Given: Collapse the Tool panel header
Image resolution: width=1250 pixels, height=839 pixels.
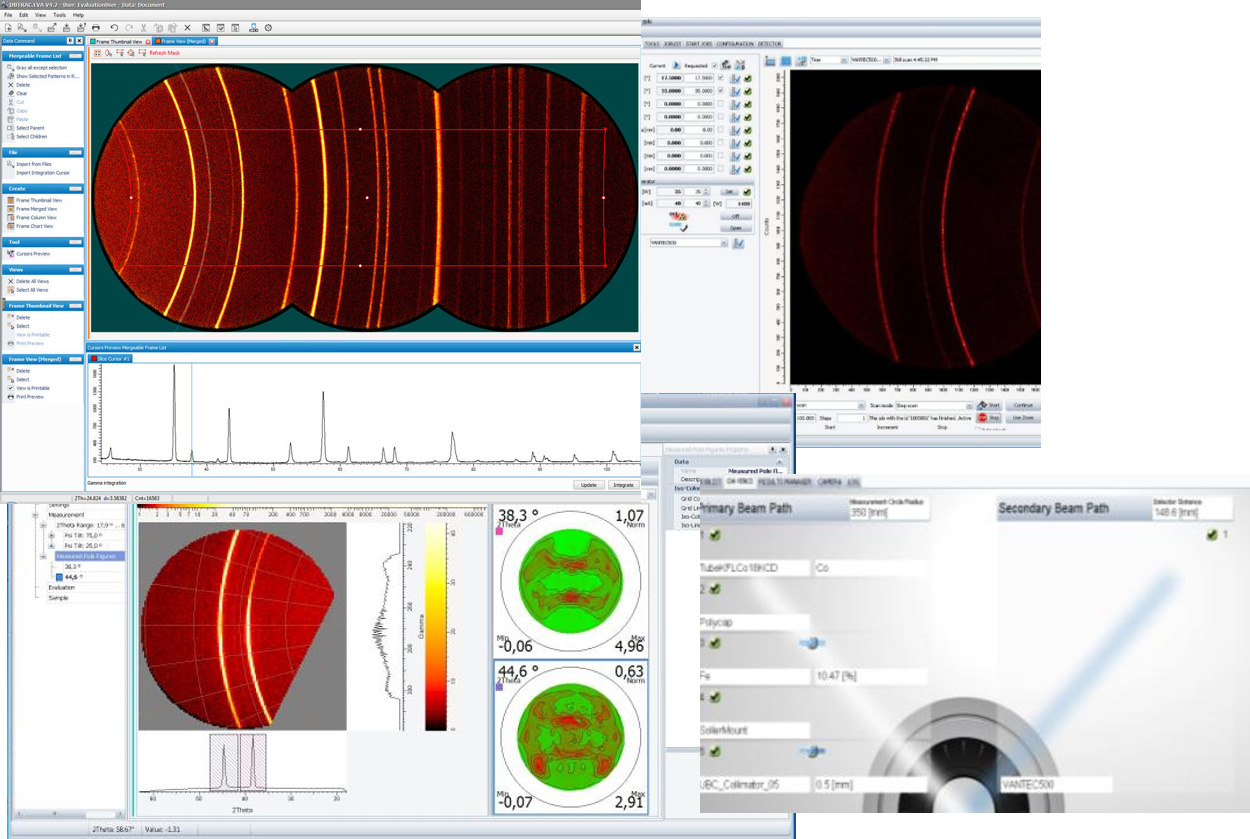Looking at the screenshot, I should pyautogui.click(x=74, y=242).
